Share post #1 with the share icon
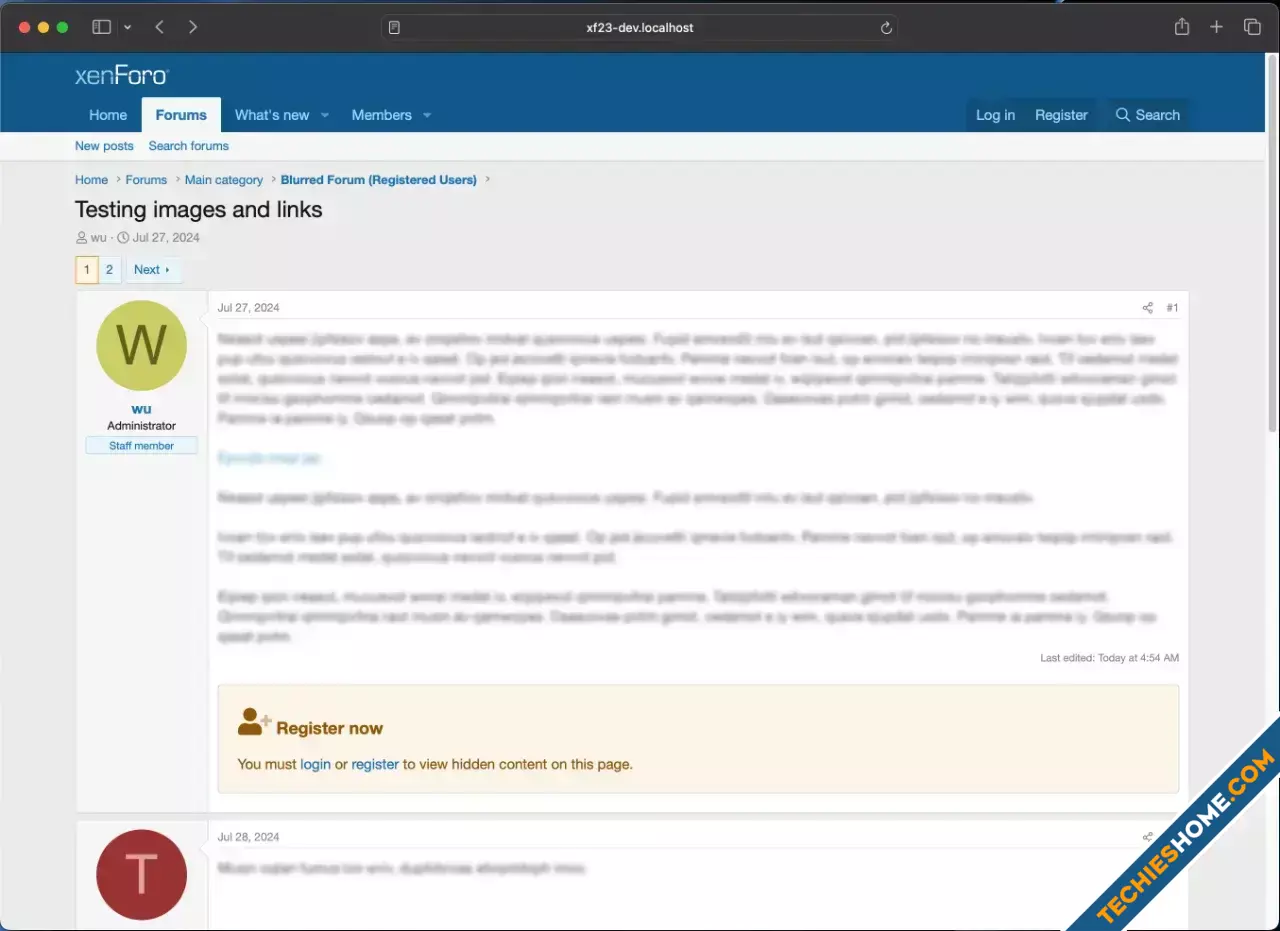Viewport: 1280px width, 931px height. (1148, 308)
